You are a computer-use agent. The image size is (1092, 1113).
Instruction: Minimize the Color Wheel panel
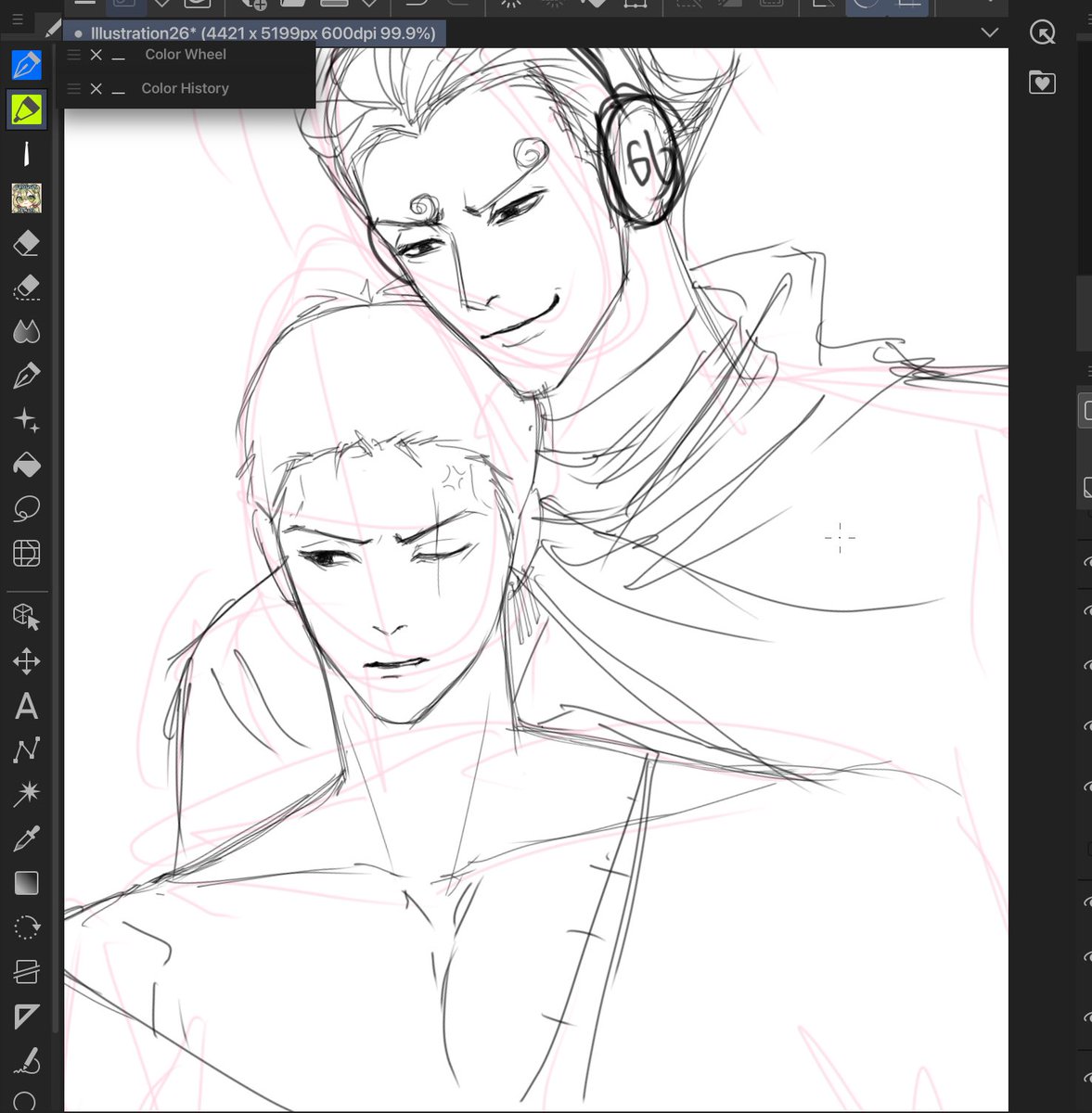118,56
